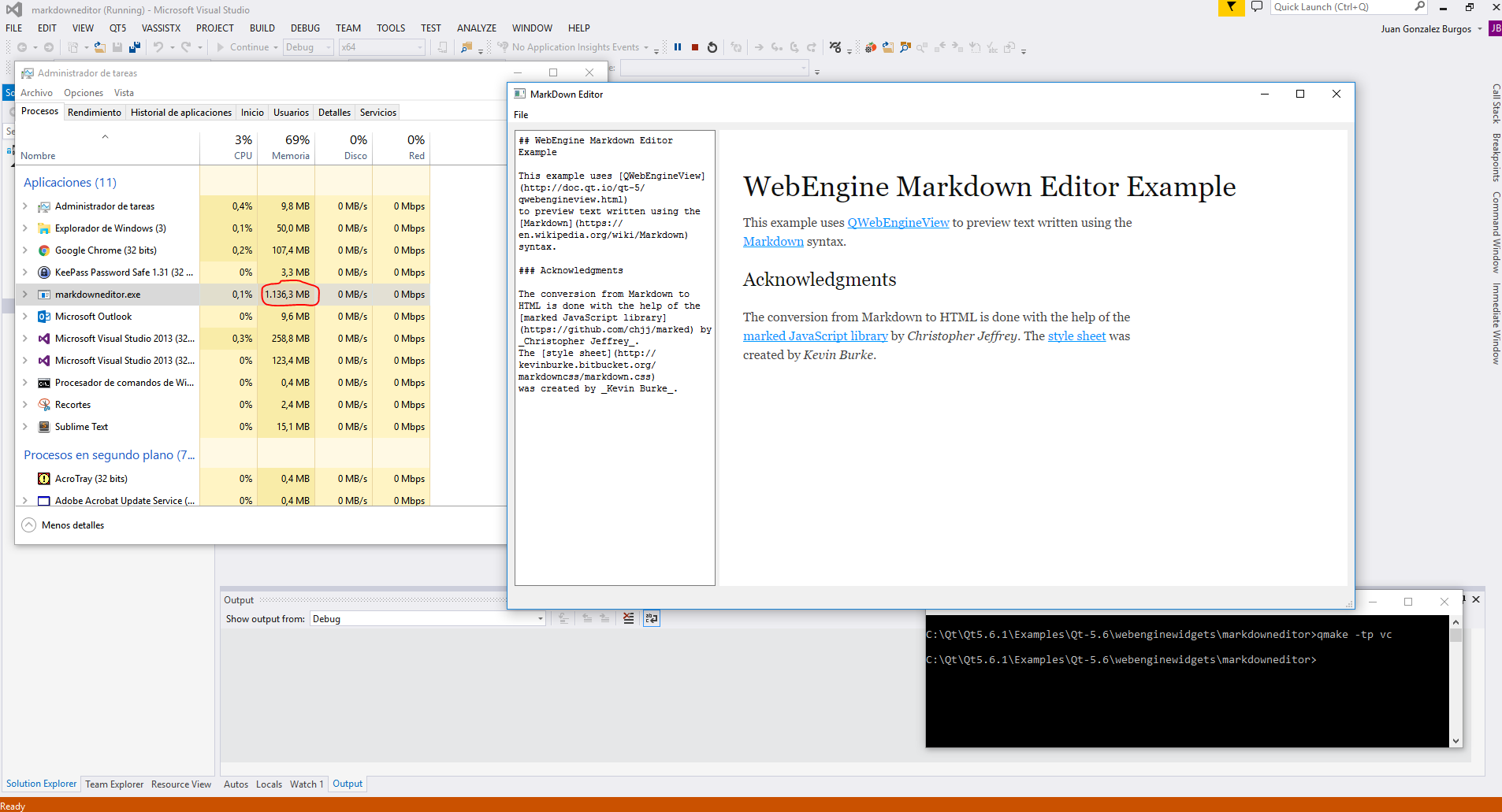Click the Navigate Backward arrow
Viewport: 1502px width, 812px height.
point(22,47)
